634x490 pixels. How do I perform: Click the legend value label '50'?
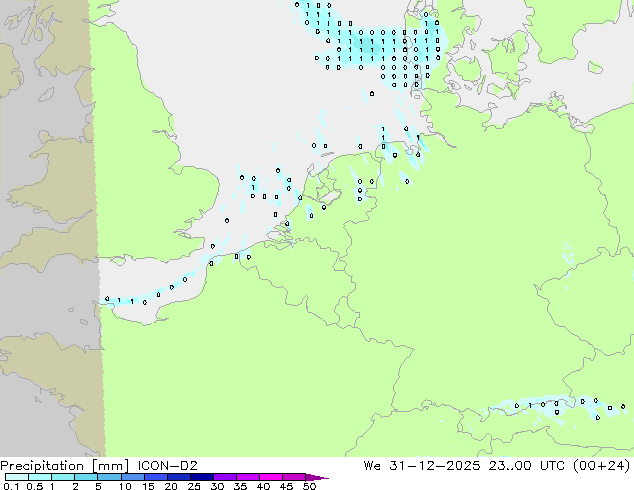(310, 486)
